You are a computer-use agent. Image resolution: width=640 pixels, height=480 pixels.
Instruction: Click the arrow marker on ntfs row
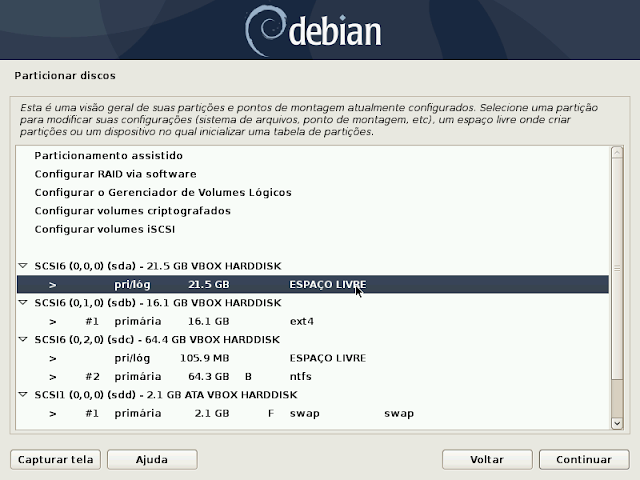tap(53, 376)
